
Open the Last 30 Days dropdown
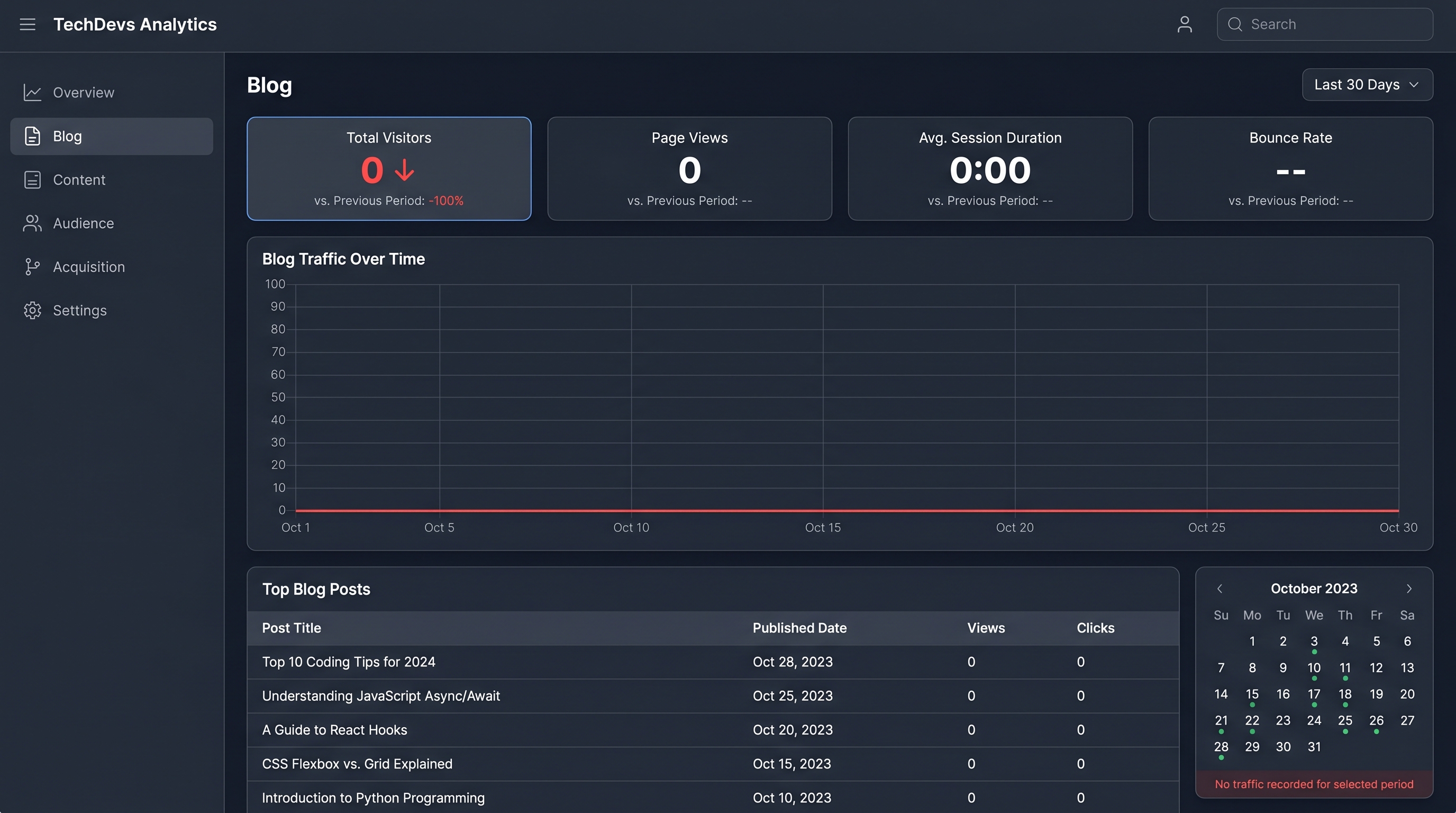point(1367,85)
